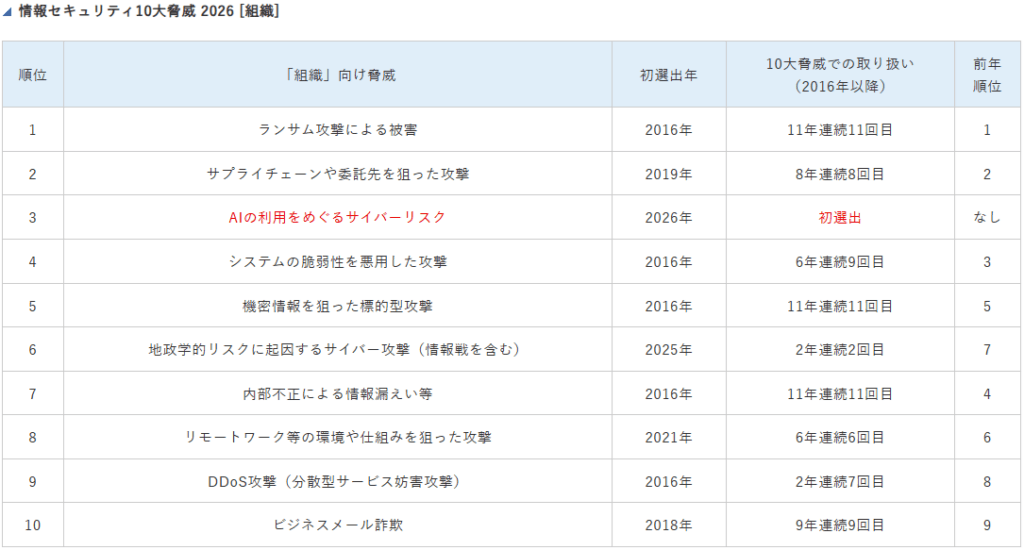Click the 初選出年 column header

click(x=668, y=75)
